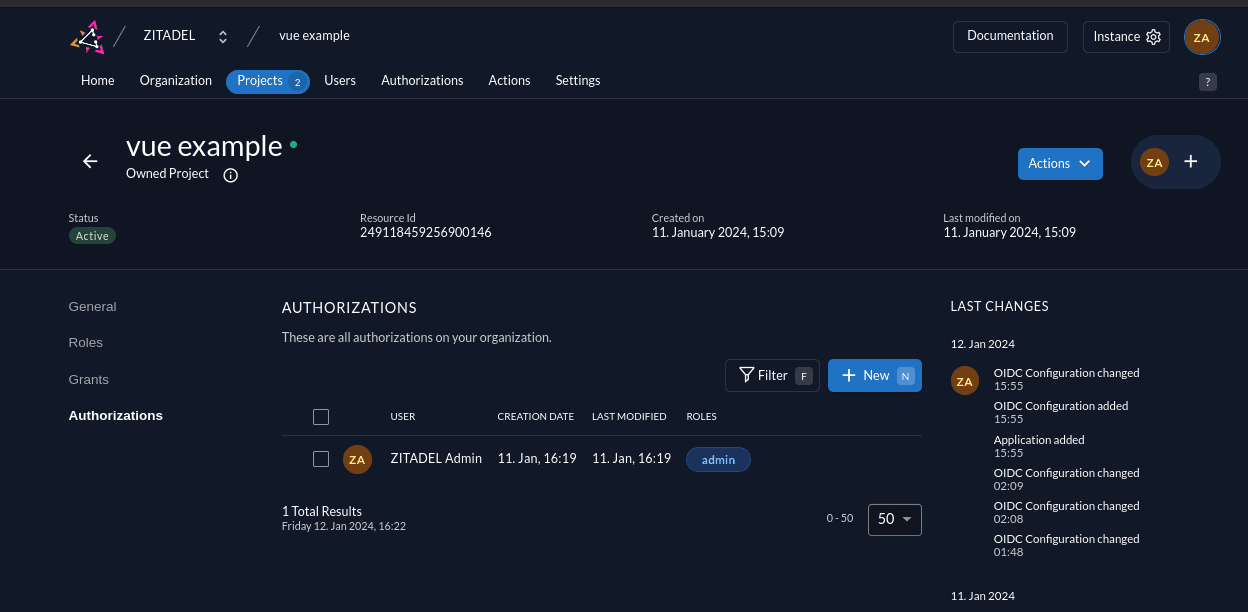Click the ZA avatar in the ZITADEL Admin row
1248x612 pixels.
pos(357,459)
